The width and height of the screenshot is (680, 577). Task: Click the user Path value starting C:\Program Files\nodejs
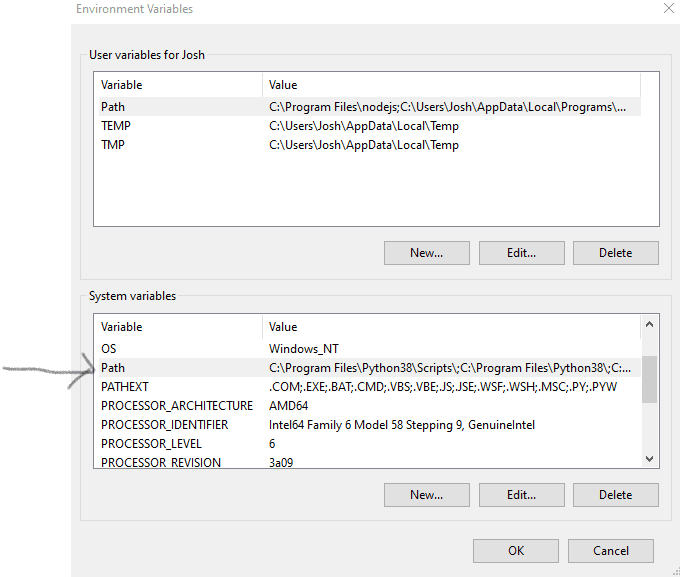click(447, 107)
